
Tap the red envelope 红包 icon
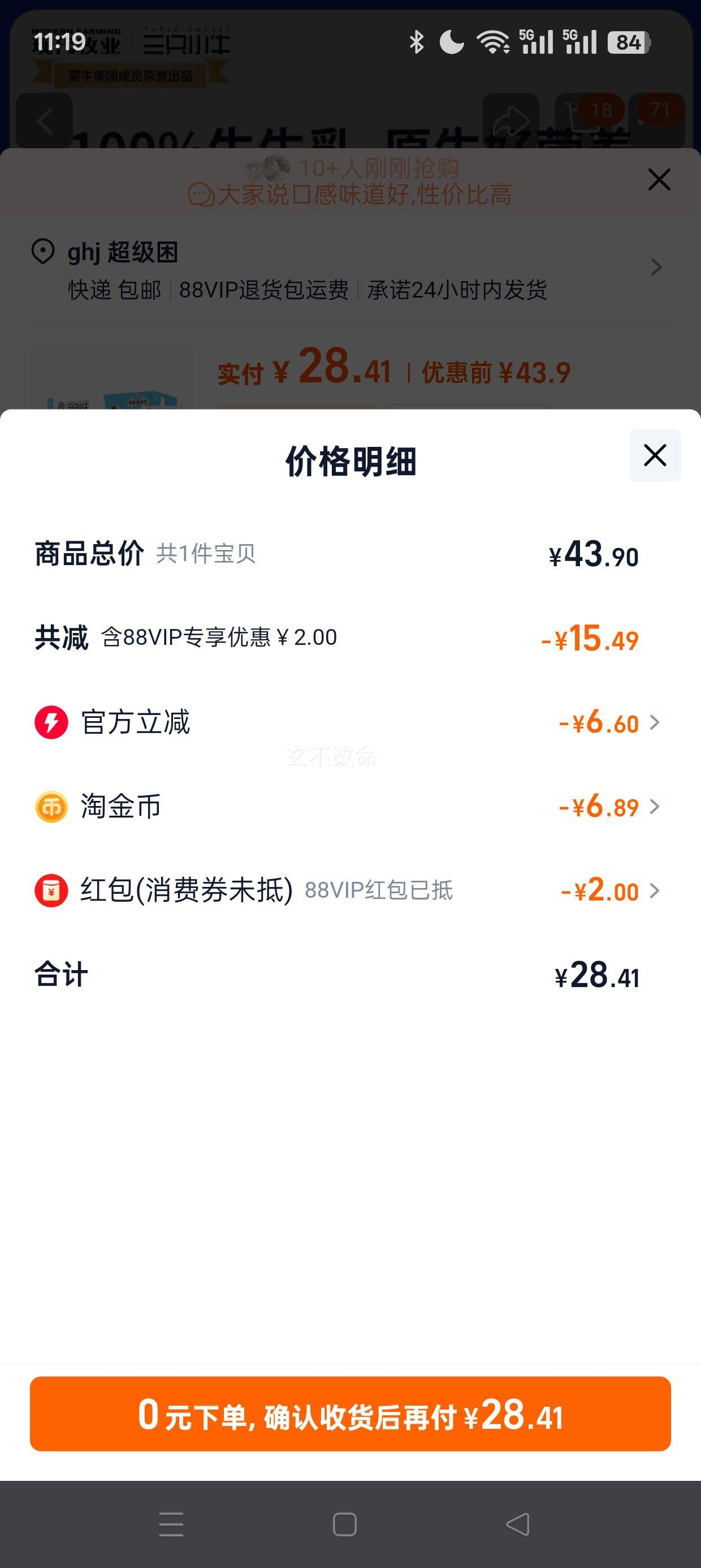pyautogui.click(x=51, y=890)
